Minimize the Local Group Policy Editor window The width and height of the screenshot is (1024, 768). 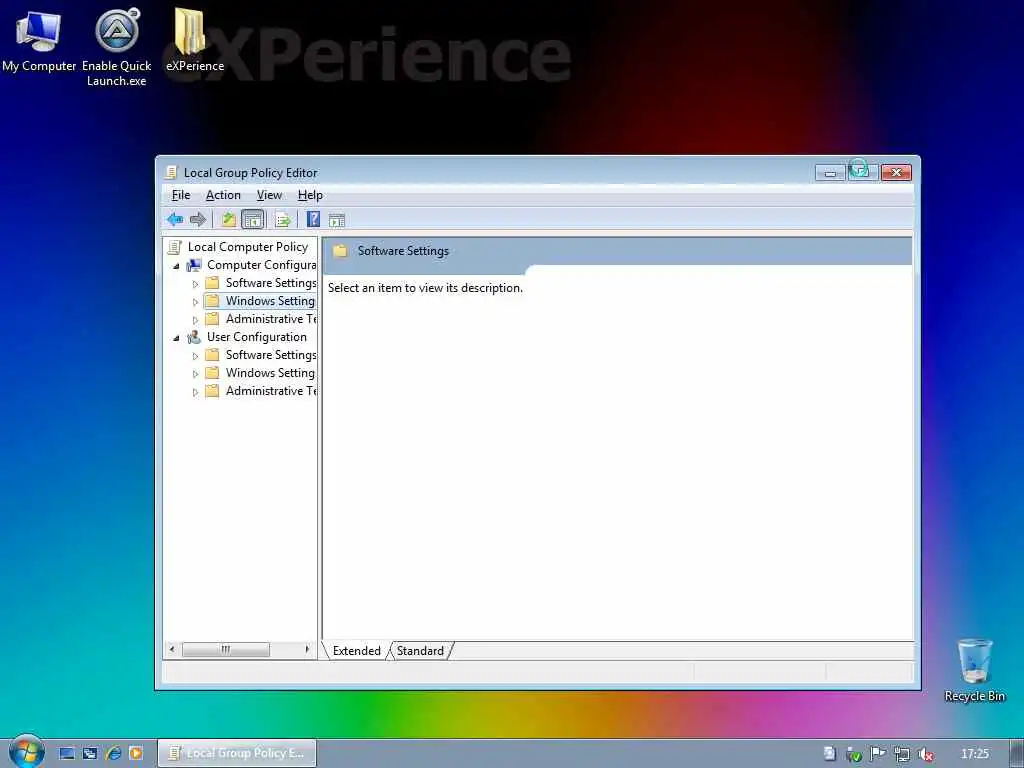click(x=830, y=172)
